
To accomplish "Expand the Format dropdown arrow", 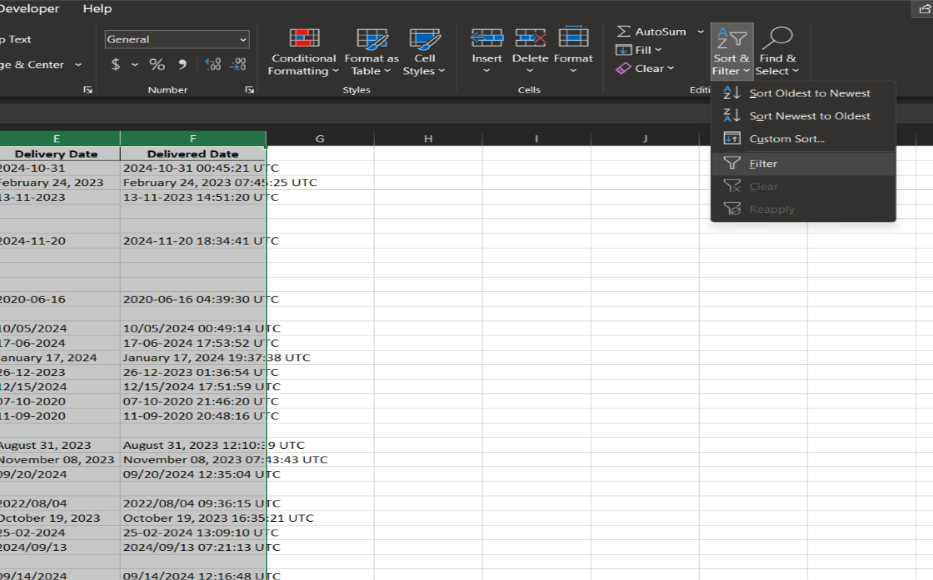I will coord(573,71).
